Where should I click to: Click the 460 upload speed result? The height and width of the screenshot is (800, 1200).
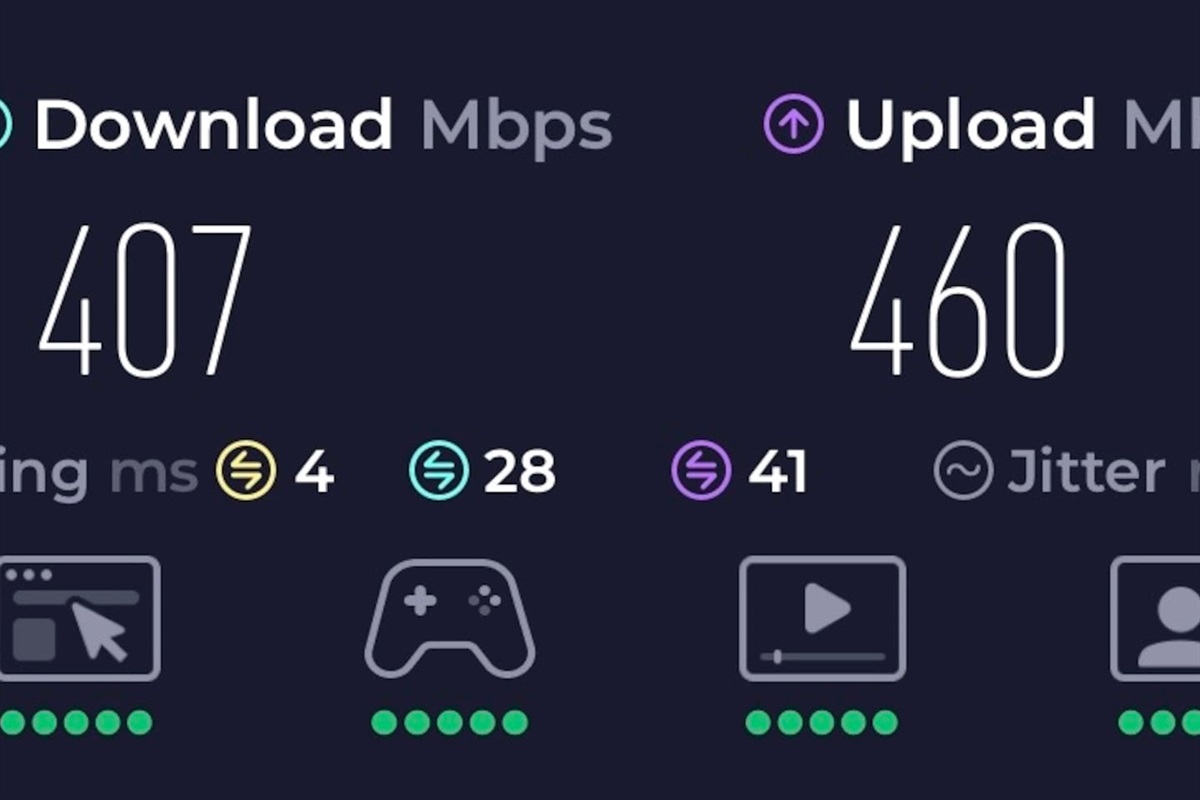[958, 299]
